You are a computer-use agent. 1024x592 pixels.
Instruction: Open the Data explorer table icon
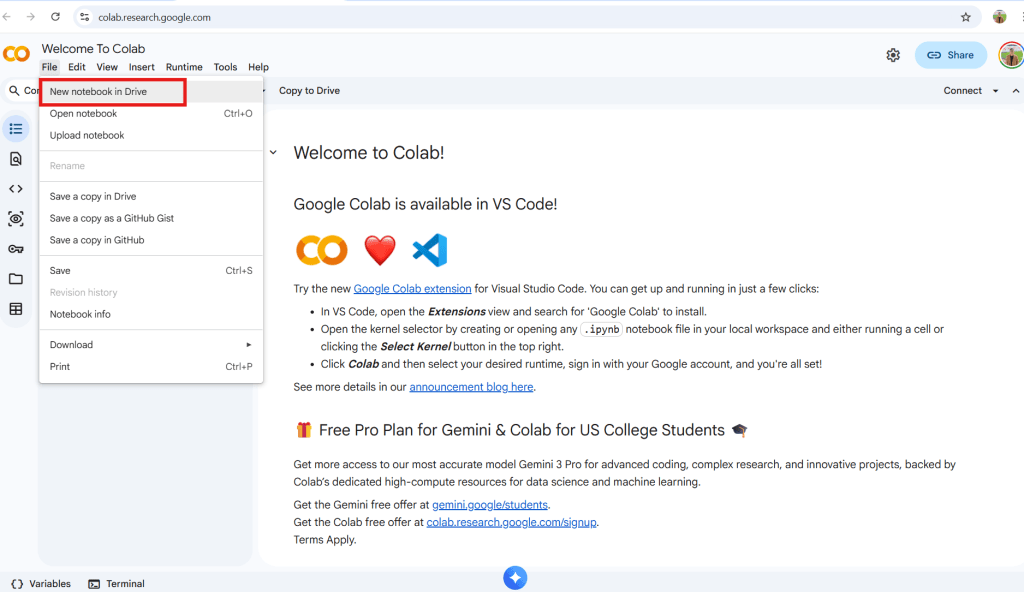tap(16, 309)
